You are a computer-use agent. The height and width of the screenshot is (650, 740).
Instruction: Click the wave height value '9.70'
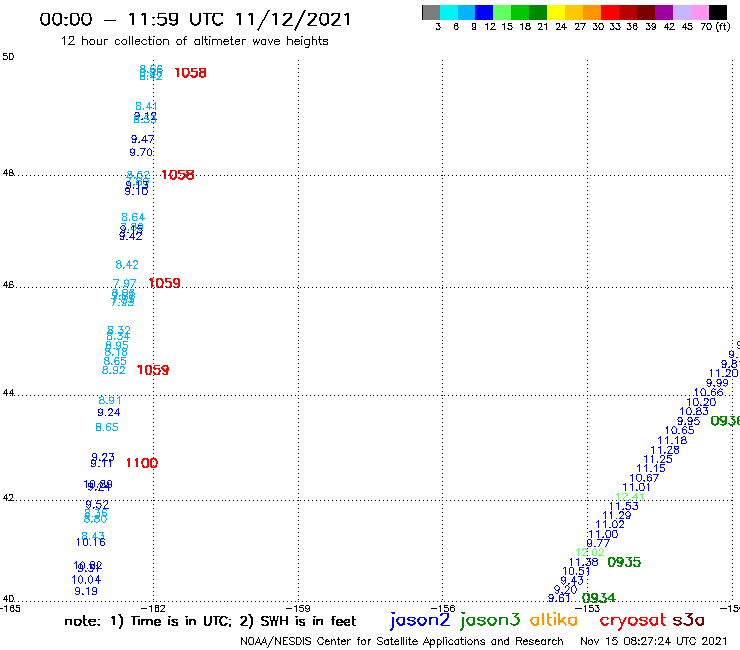point(141,152)
